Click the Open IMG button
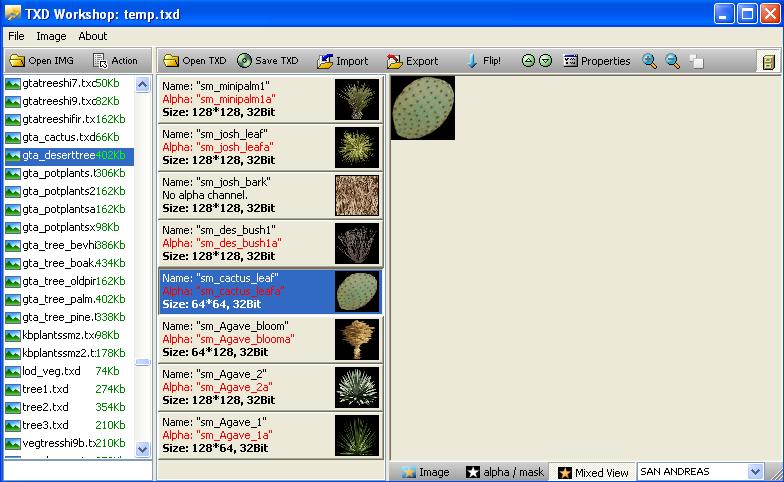Viewport: 784px width, 482px height. (x=42, y=60)
